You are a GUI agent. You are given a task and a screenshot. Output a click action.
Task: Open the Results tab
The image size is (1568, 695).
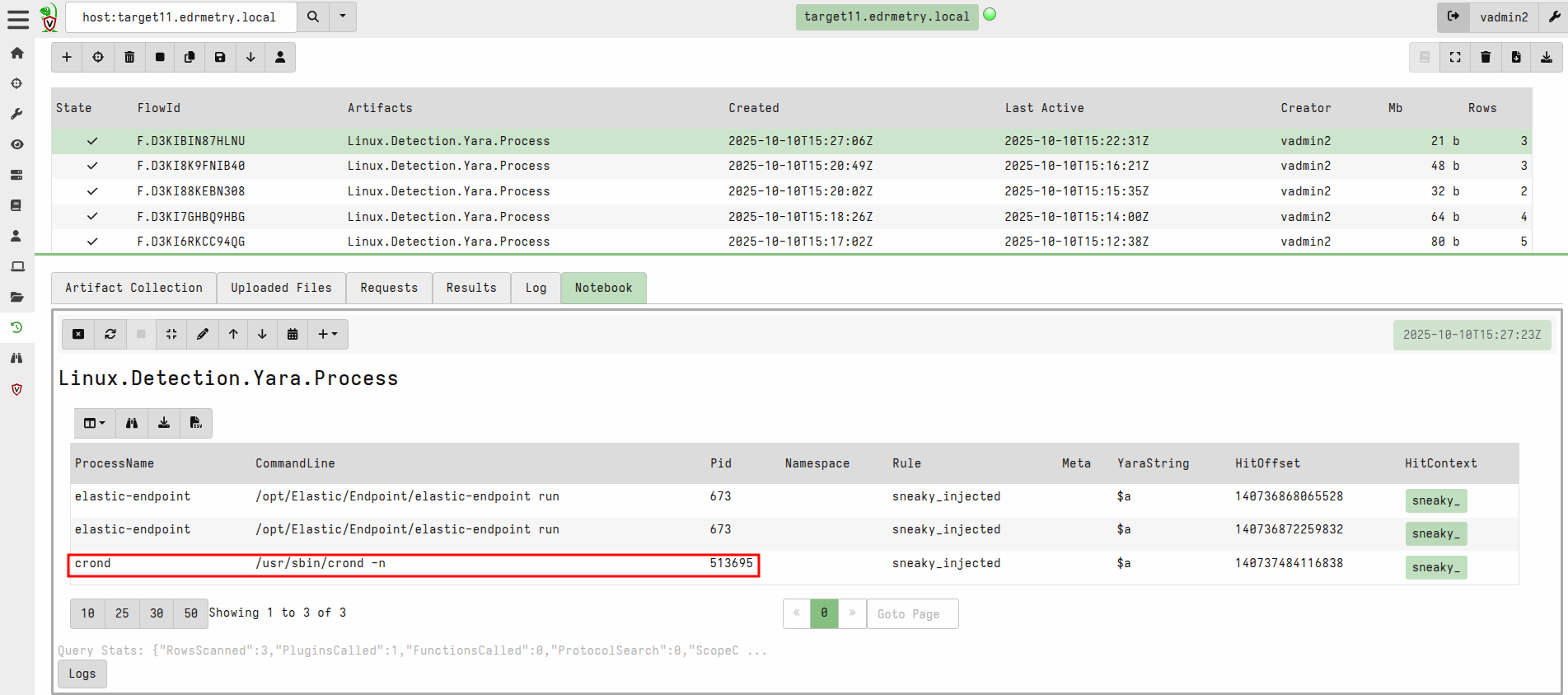pos(471,288)
